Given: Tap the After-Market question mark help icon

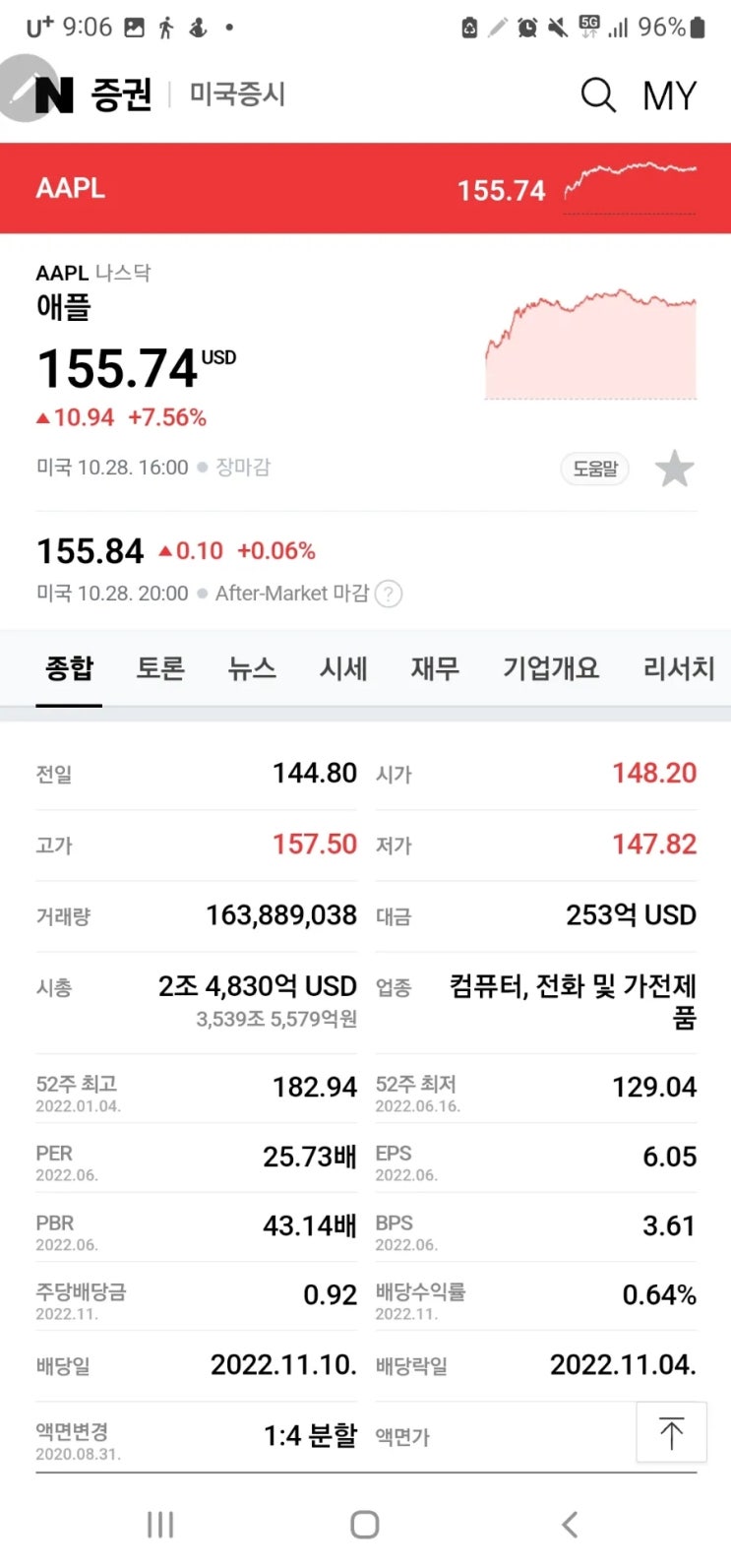Looking at the screenshot, I should tap(390, 594).
